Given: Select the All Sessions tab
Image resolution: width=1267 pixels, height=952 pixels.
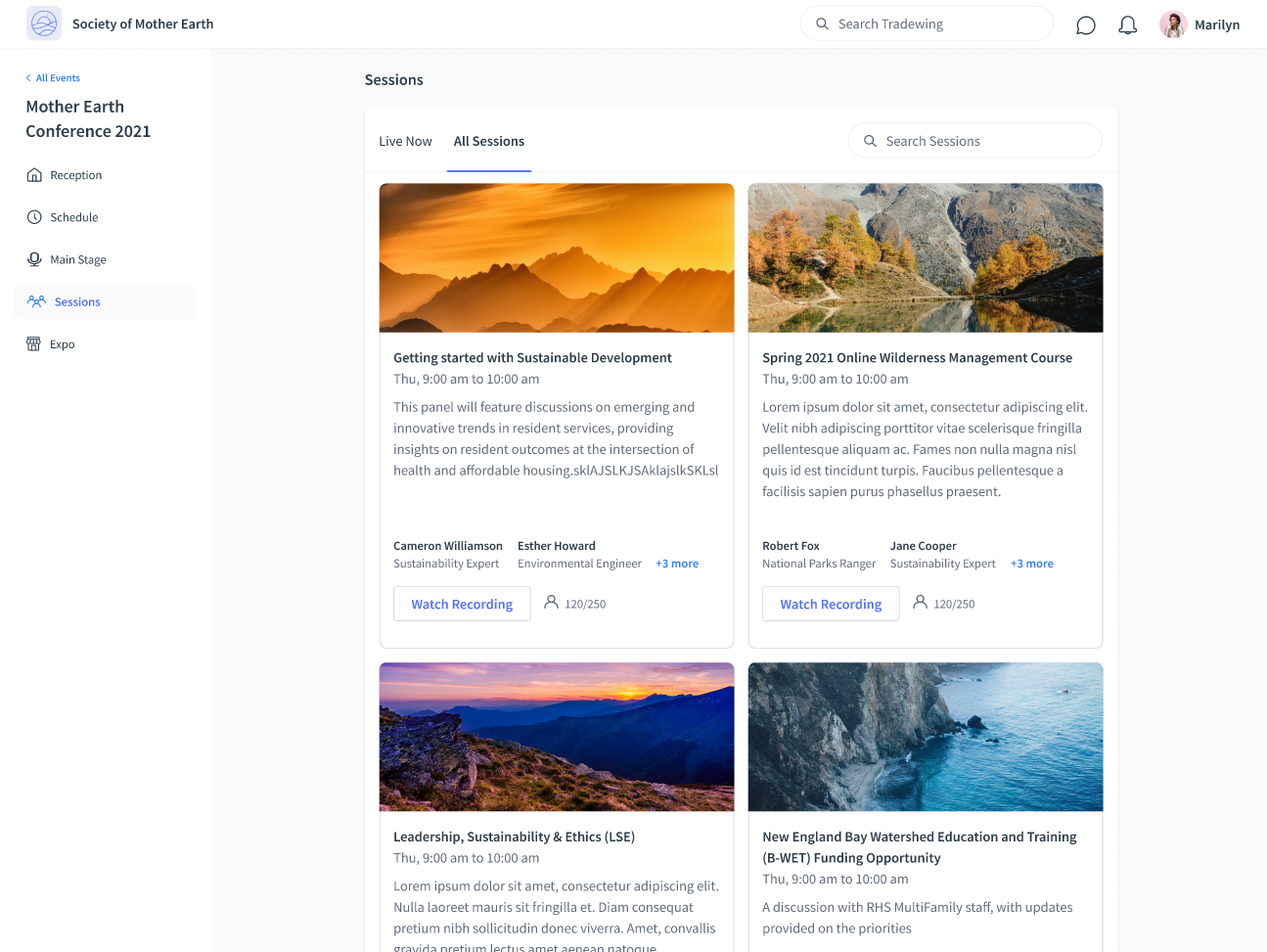Looking at the screenshot, I should click(489, 141).
